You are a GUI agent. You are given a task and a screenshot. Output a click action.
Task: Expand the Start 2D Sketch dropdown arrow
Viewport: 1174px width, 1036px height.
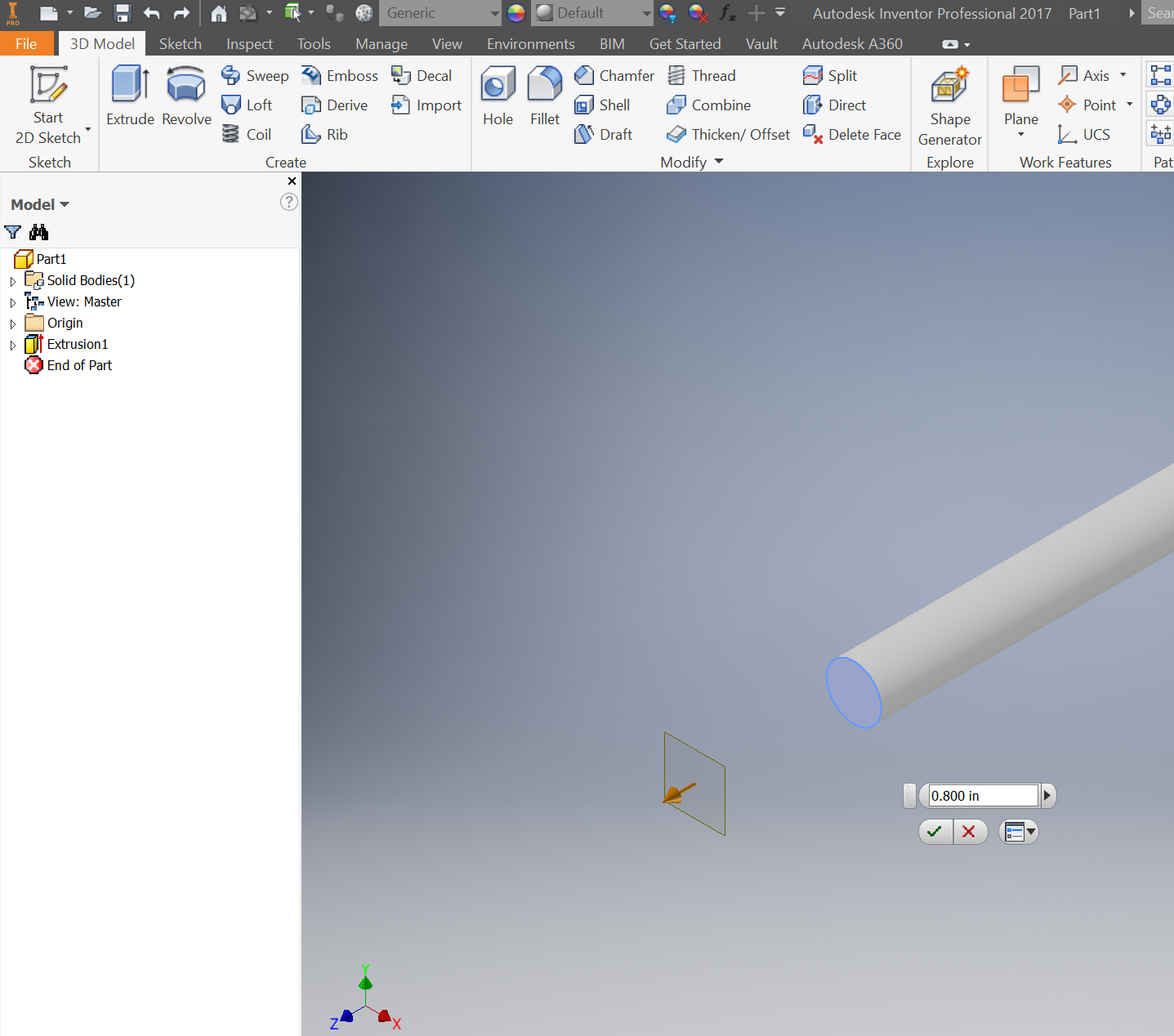pos(88,129)
